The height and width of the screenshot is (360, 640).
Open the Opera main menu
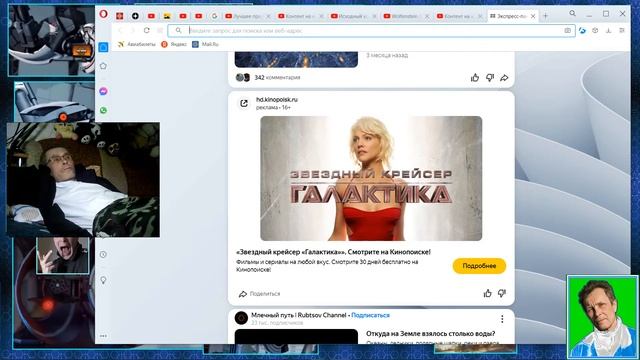point(104,14)
